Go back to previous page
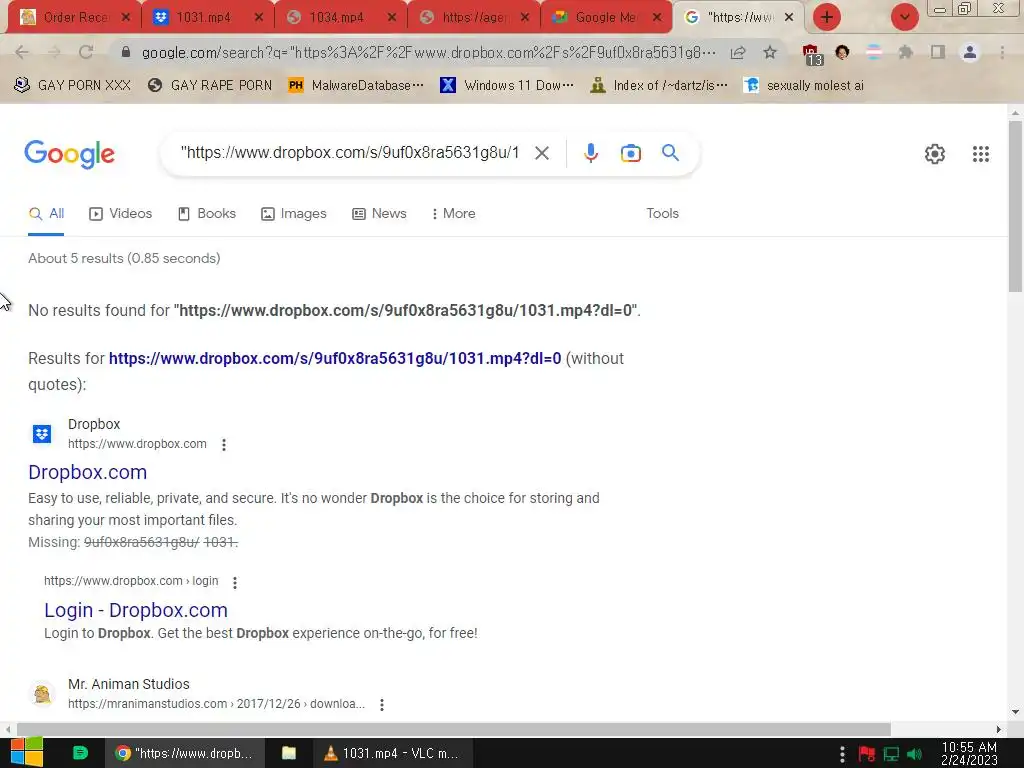Viewport: 1024px width, 768px height. point(22,52)
